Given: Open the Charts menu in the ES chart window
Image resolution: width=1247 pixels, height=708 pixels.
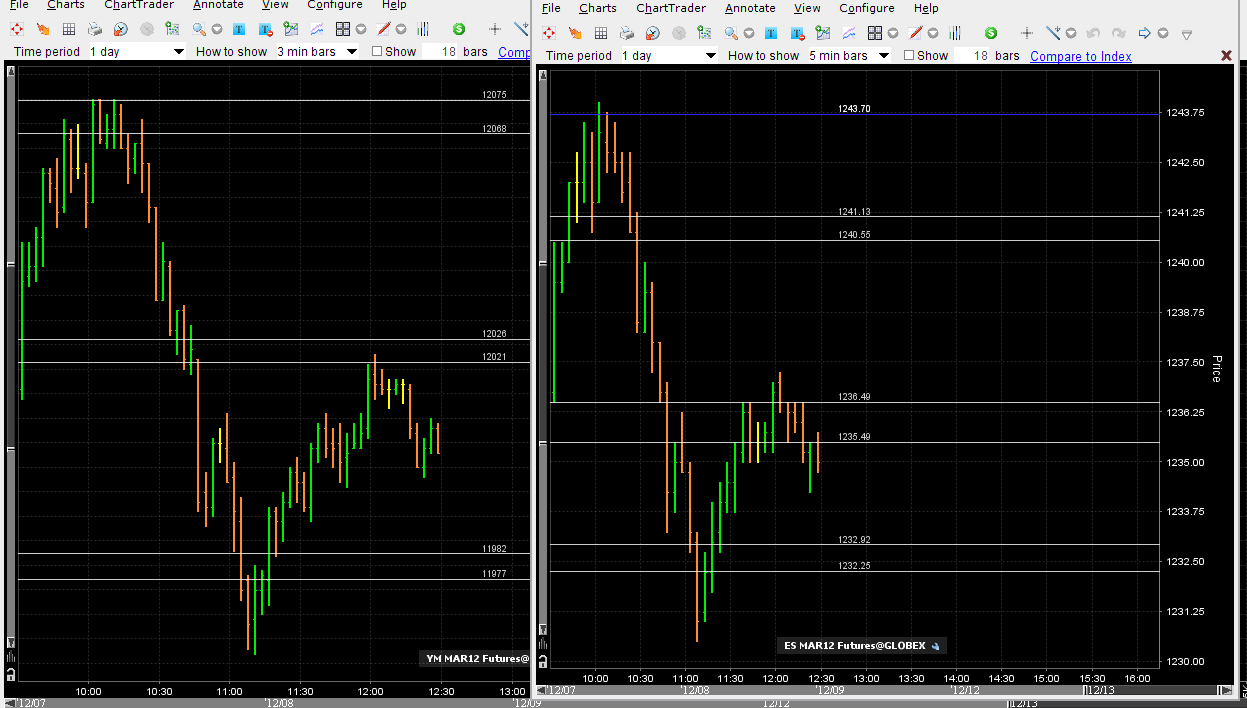Looking at the screenshot, I should click(x=597, y=8).
